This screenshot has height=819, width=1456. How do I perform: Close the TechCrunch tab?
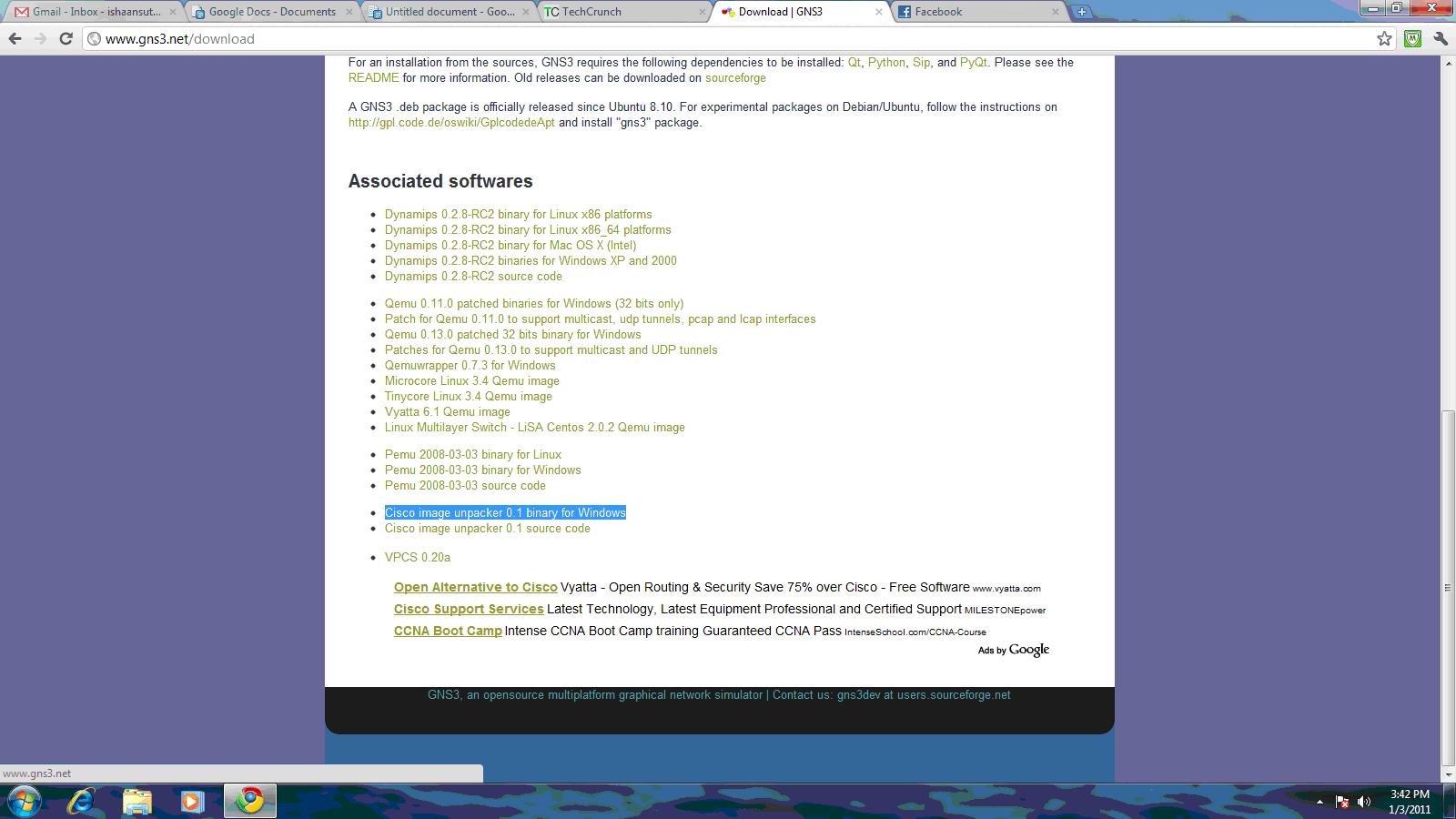point(703,12)
